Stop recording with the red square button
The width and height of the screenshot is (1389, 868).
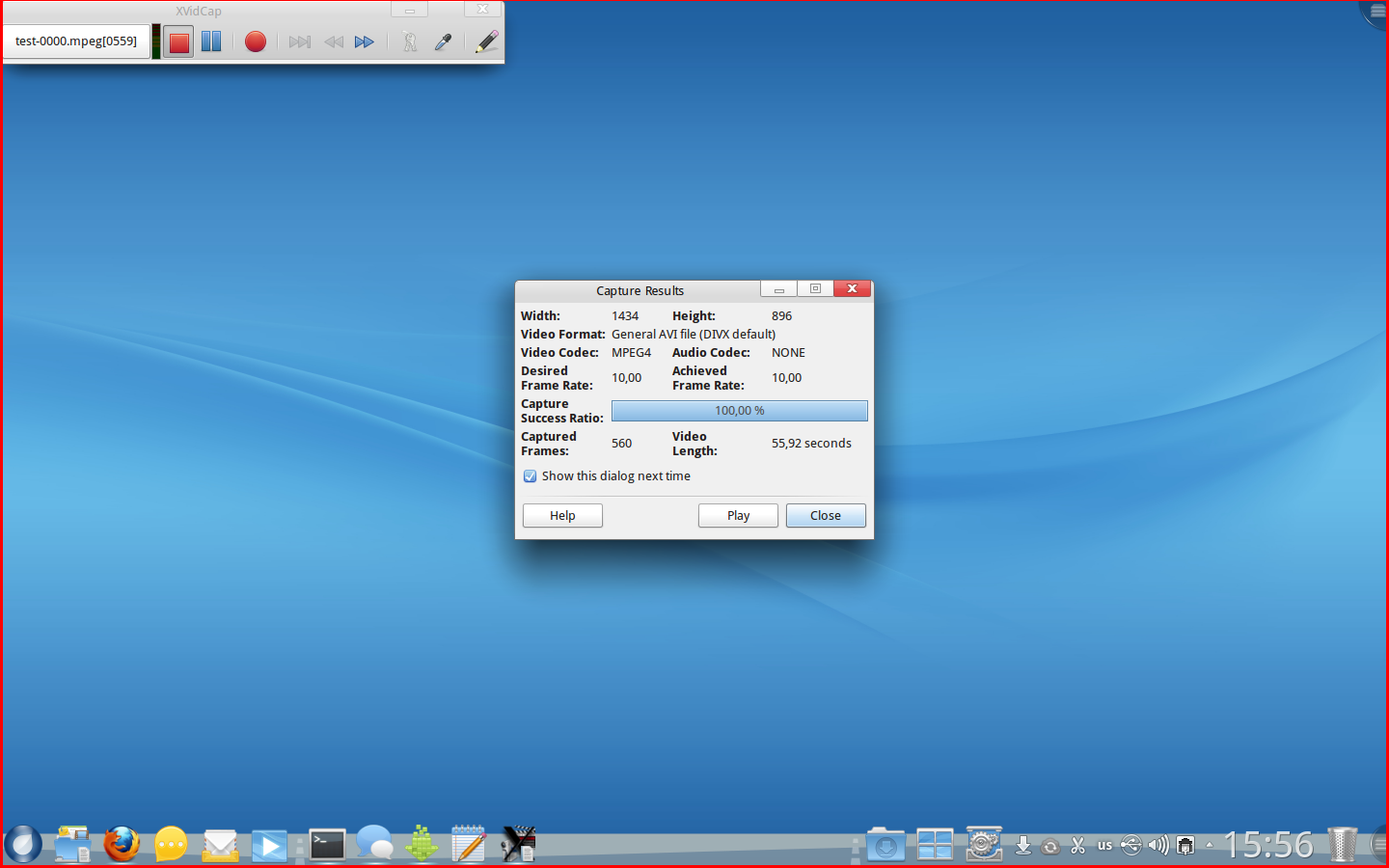click(178, 42)
